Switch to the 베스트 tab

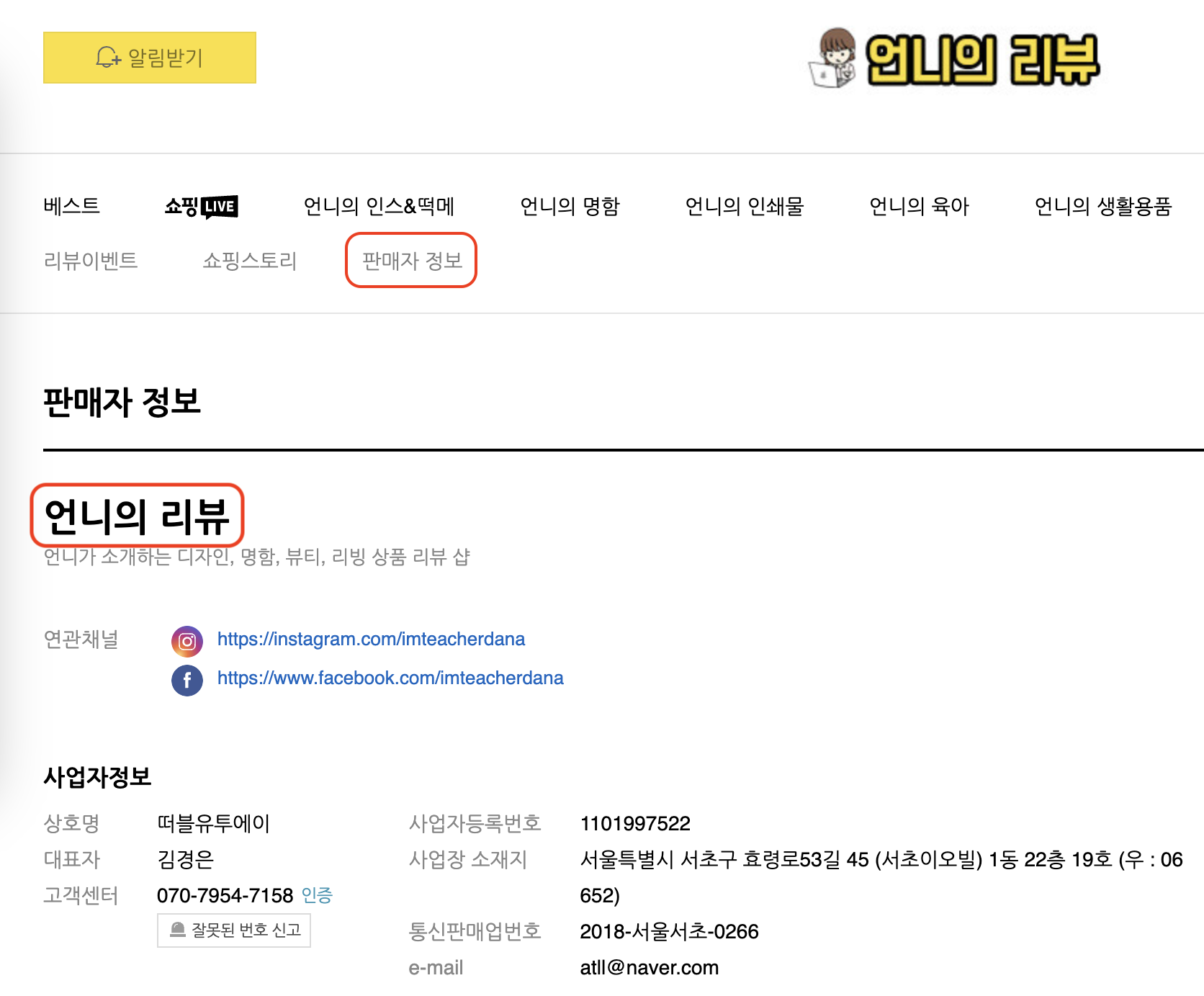tap(72, 207)
